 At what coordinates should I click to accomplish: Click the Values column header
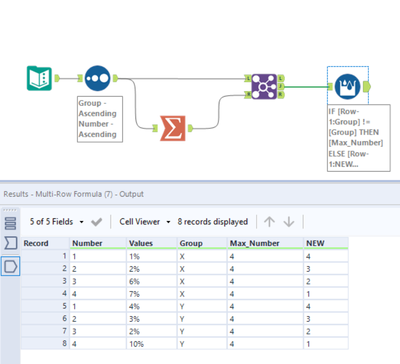pyautogui.click(x=152, y=243)
